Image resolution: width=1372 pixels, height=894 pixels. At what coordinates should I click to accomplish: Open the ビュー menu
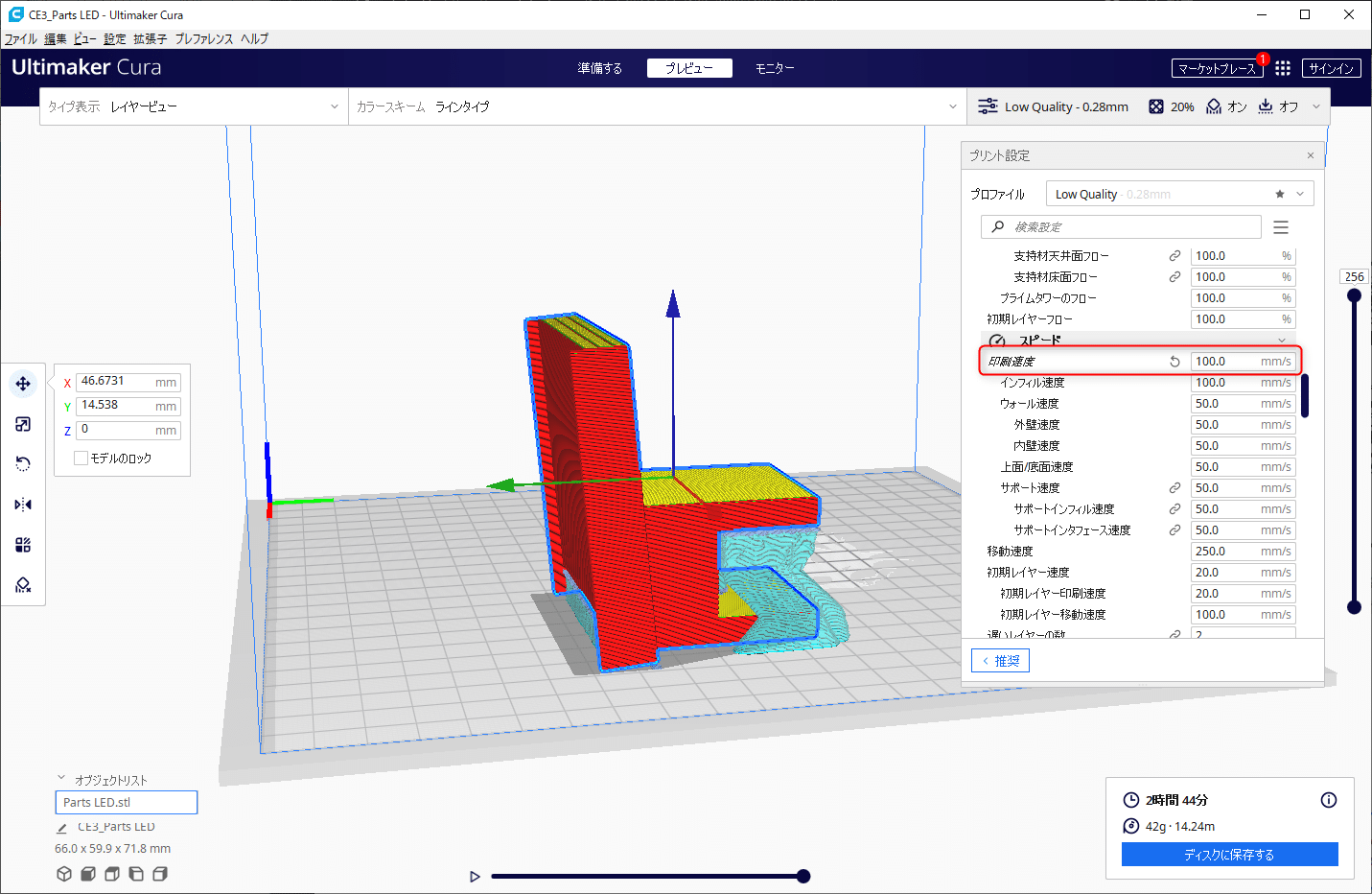(x=85, y=39)
